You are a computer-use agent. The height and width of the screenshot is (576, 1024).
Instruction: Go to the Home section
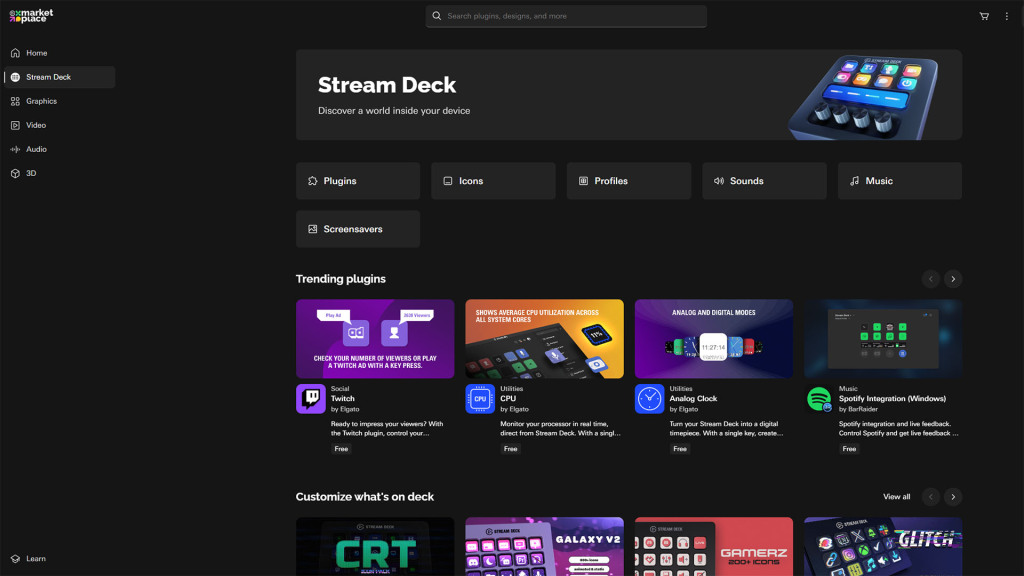(x=59, y=53)
